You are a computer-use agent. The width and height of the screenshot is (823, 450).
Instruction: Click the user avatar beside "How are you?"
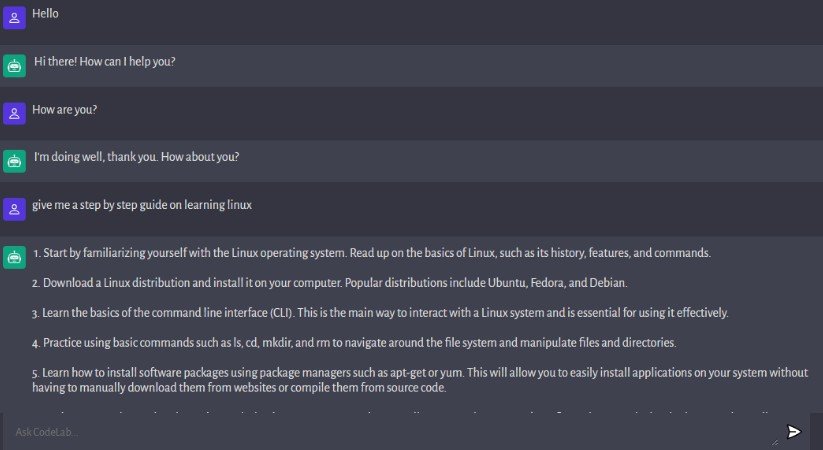point(14,113)
